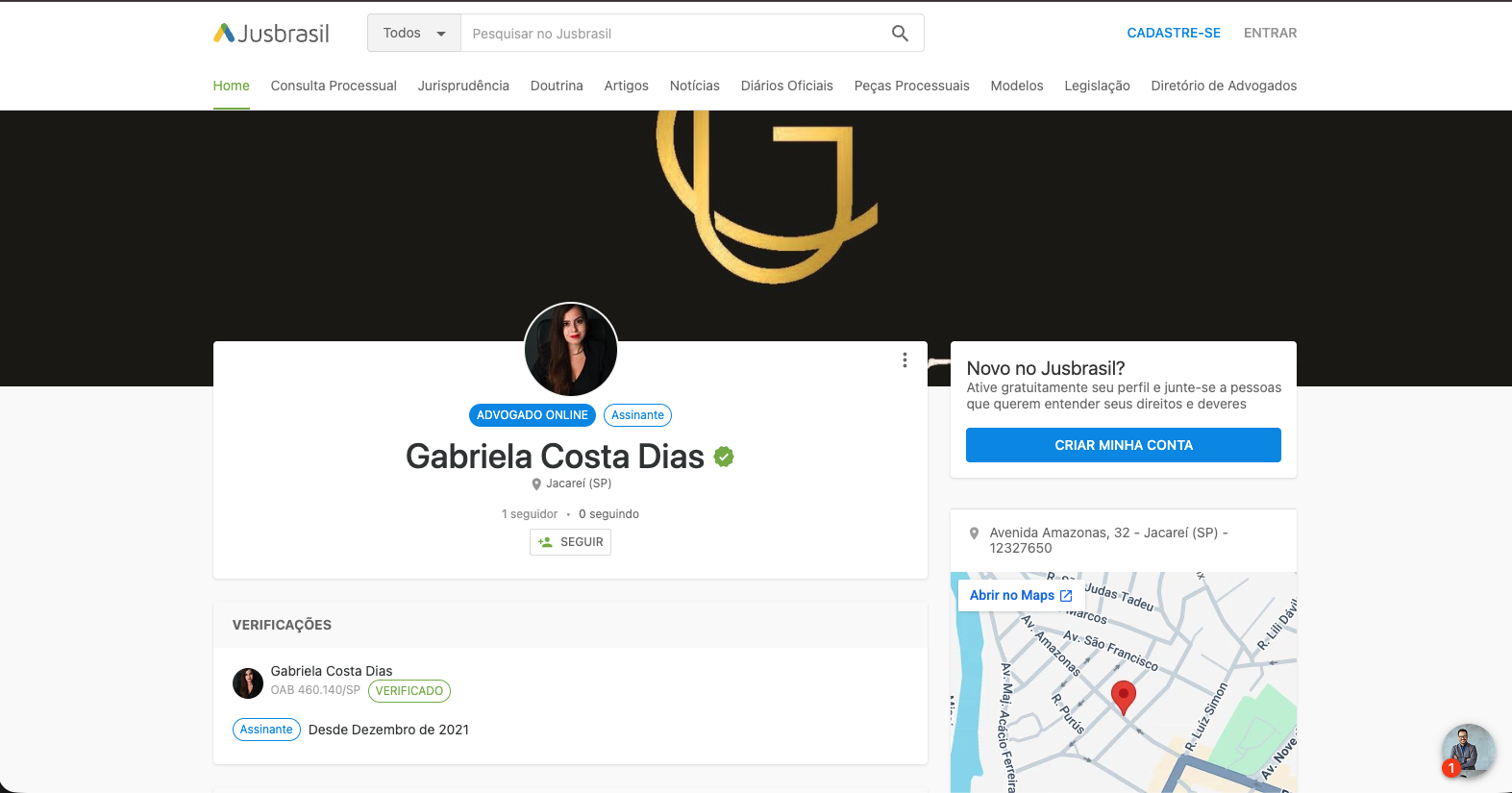The image size is (1512, 793).
Task: Click the ENTRAR link
Action: (1271, 33)
